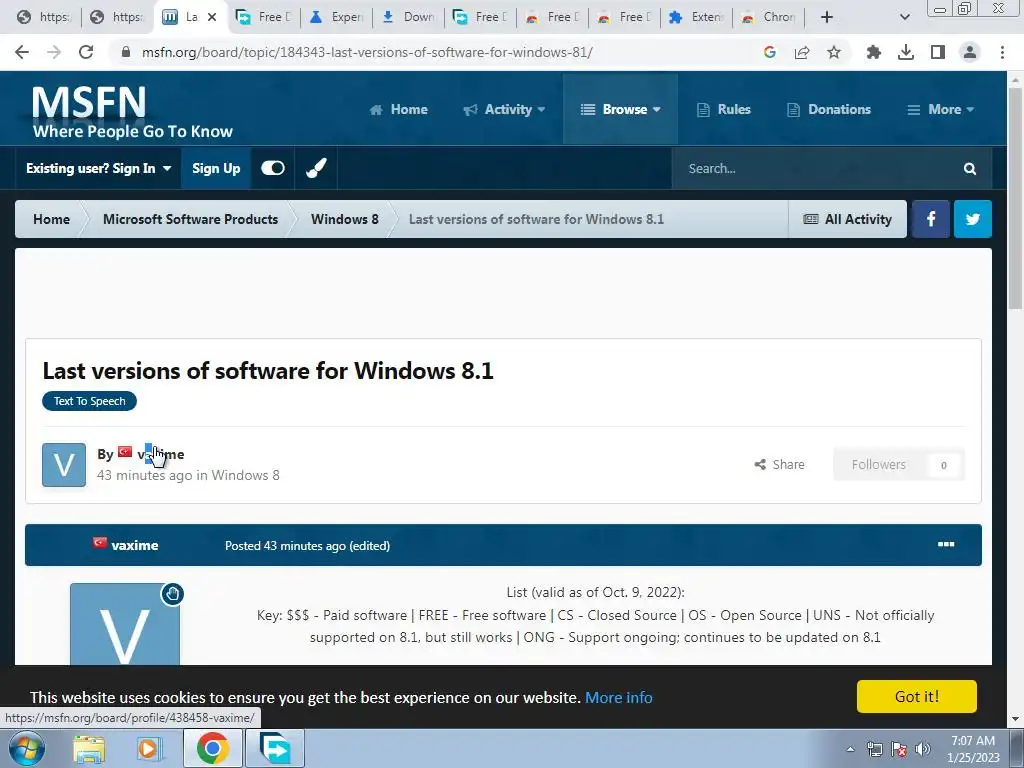Switch to the first https tab
The width and height of the screenshot is (1024, 768).
pyautogui.click(x=43, y=17)
